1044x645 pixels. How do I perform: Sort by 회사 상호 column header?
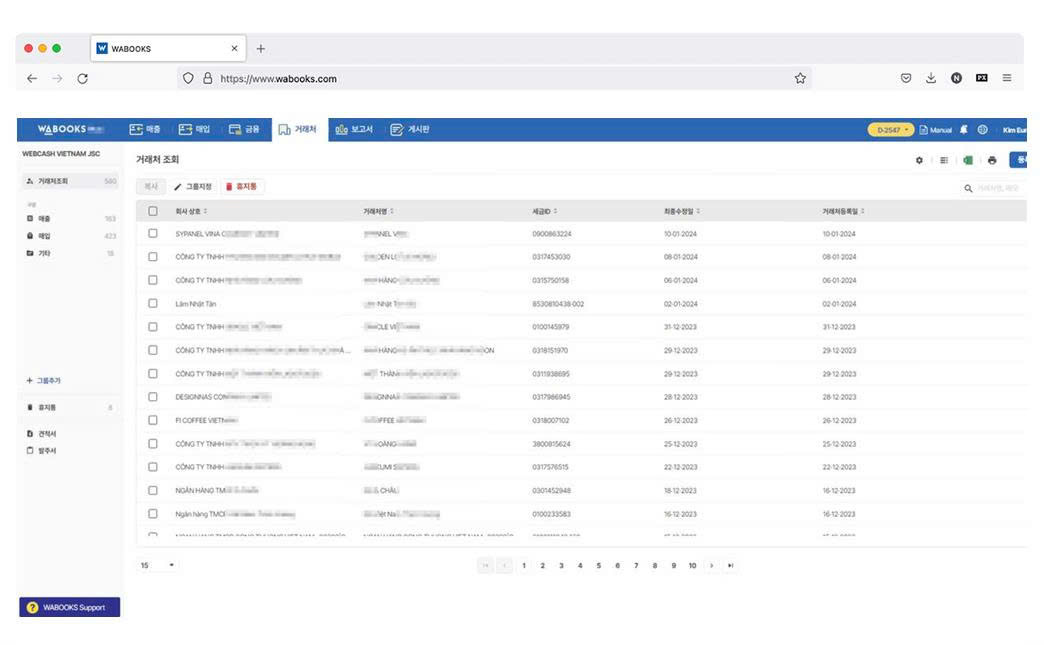191,211
